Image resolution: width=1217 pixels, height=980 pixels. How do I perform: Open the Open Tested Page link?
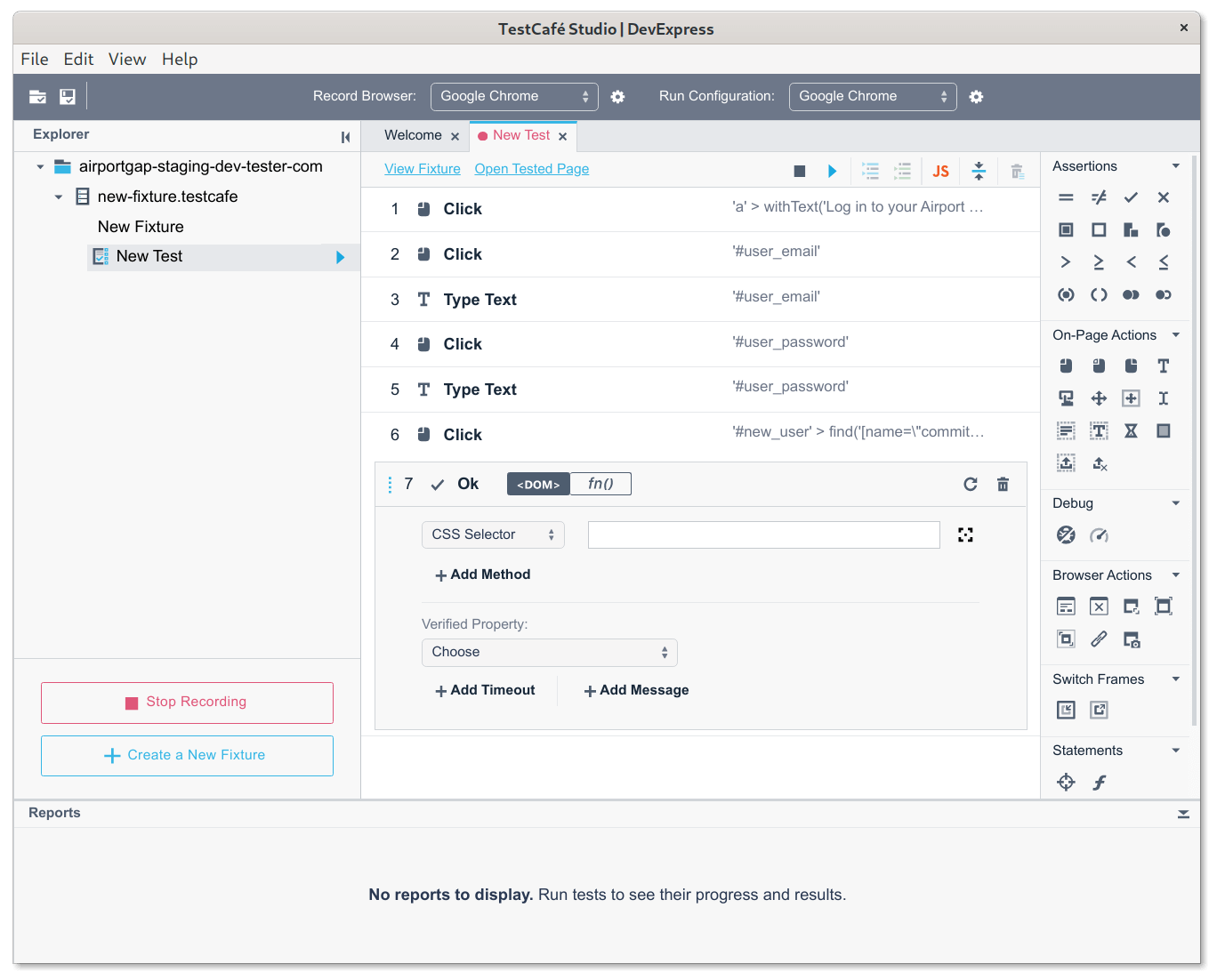[532, 169]
